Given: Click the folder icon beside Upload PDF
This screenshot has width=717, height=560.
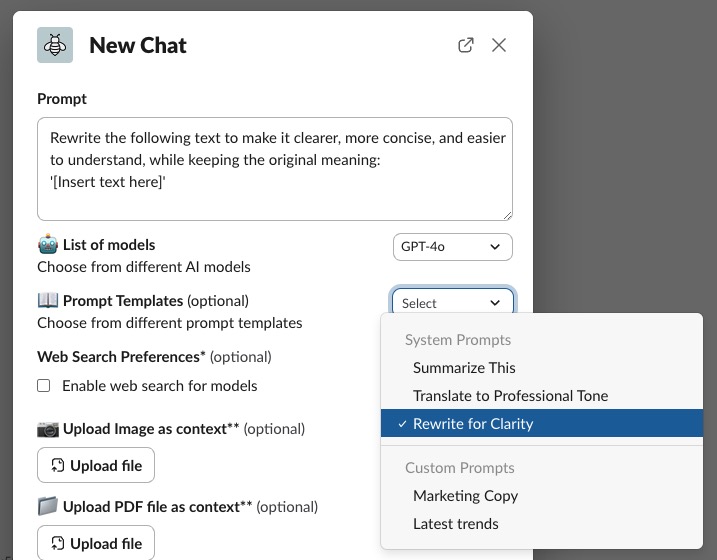Looking at the screenshot, I should pyautogui.click(x=48, y=506).
